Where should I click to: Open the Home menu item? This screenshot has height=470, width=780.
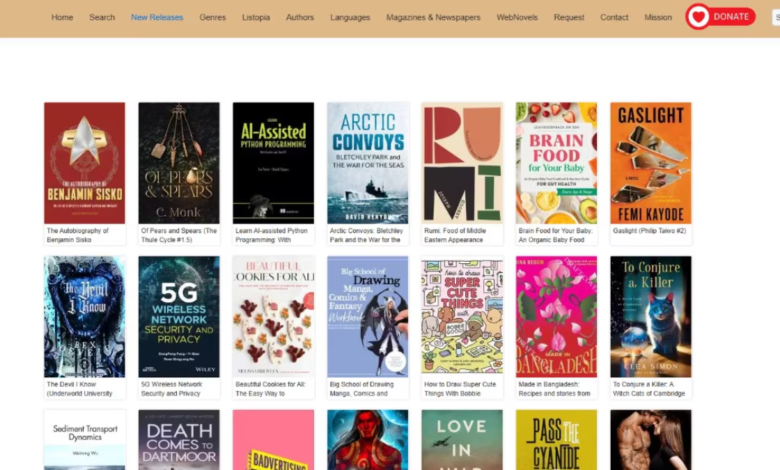click(62, 17)
